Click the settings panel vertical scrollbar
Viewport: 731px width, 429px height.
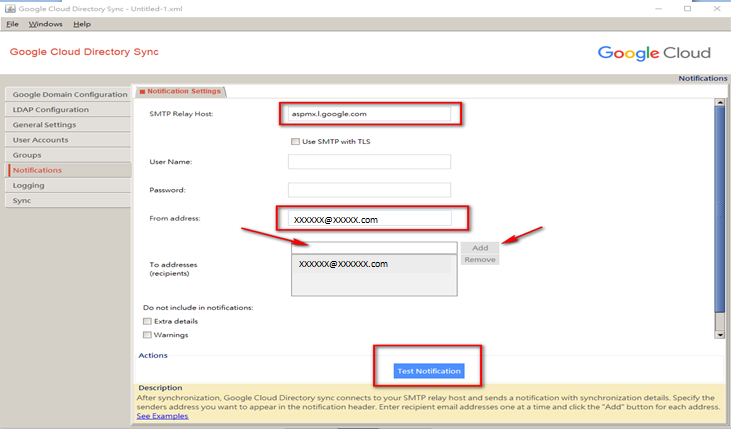pos(718,220)
